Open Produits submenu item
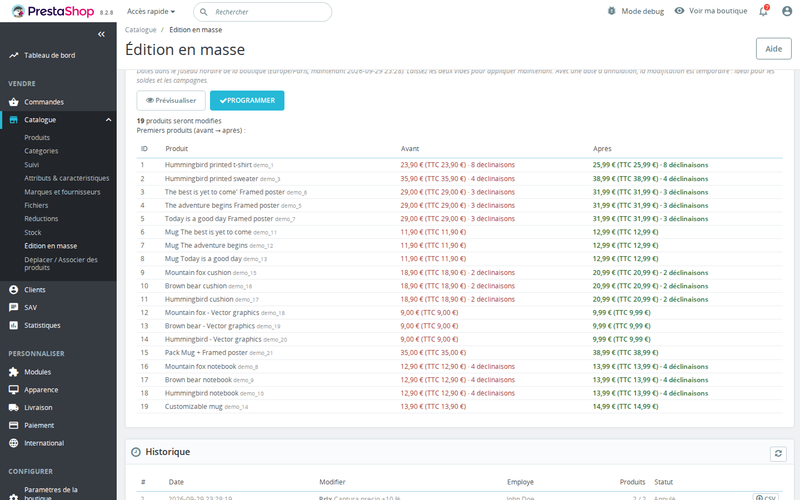 37,138
